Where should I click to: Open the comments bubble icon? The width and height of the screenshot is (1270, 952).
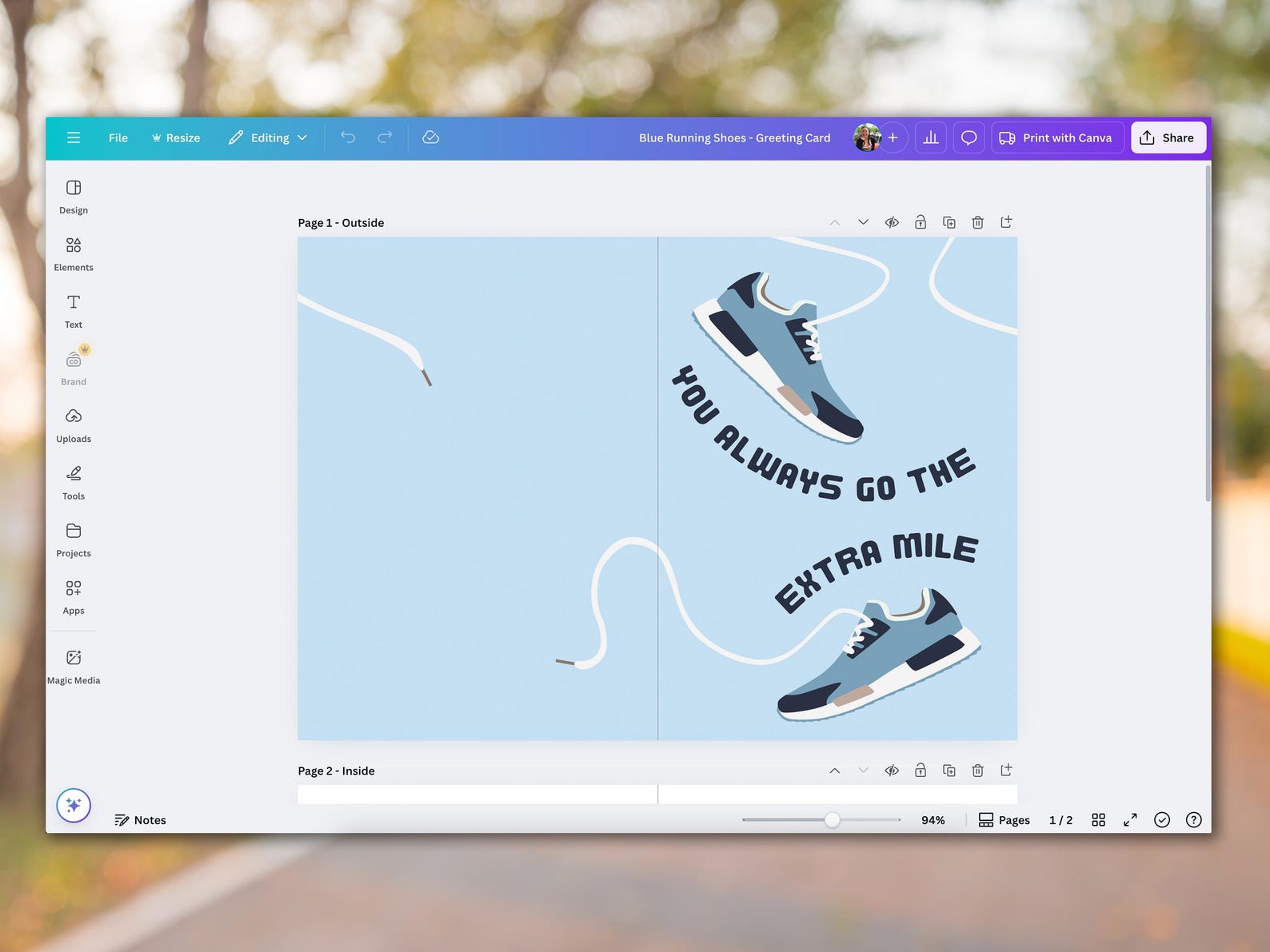coord(968,137)
